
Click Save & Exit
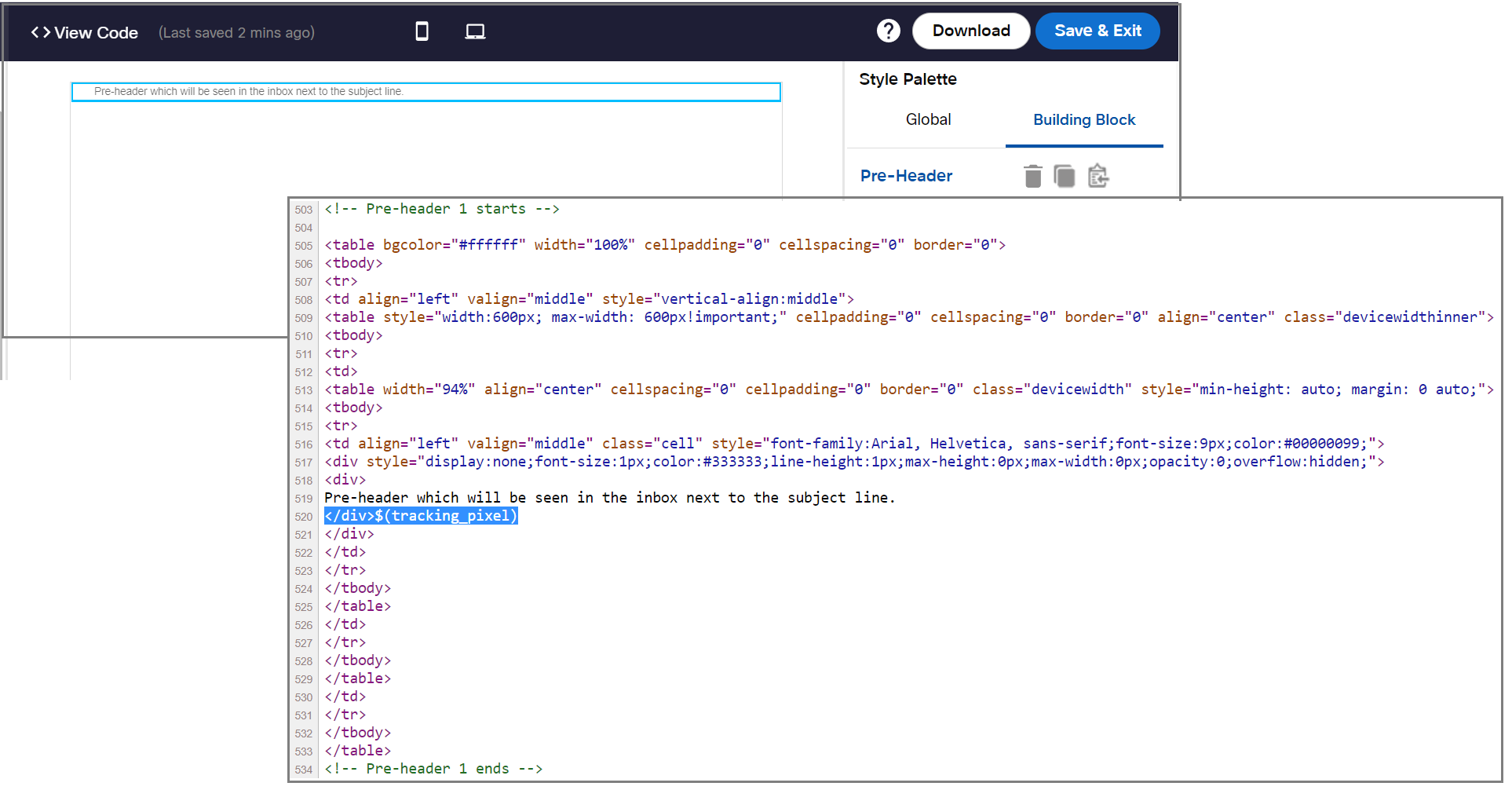[1097, 31]
